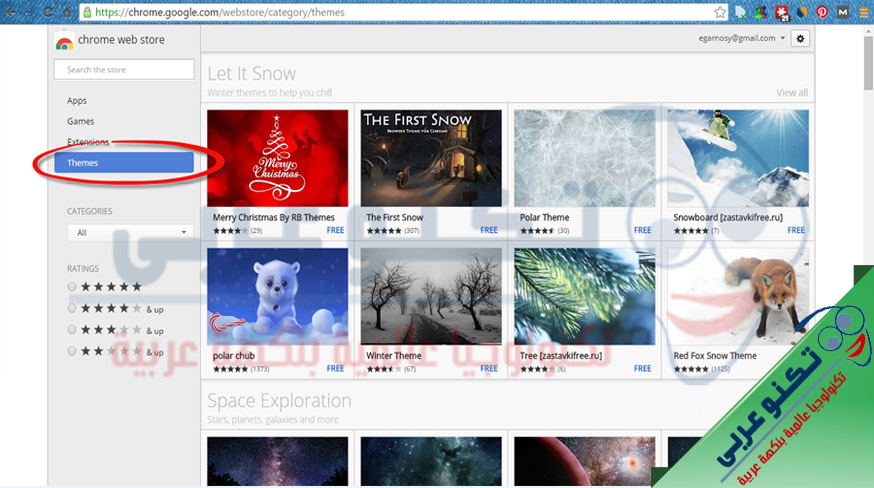The width and height of the screenshot is (874, 488).
Task: Open the Snowboard theme thumbnail
Action: 738,158
